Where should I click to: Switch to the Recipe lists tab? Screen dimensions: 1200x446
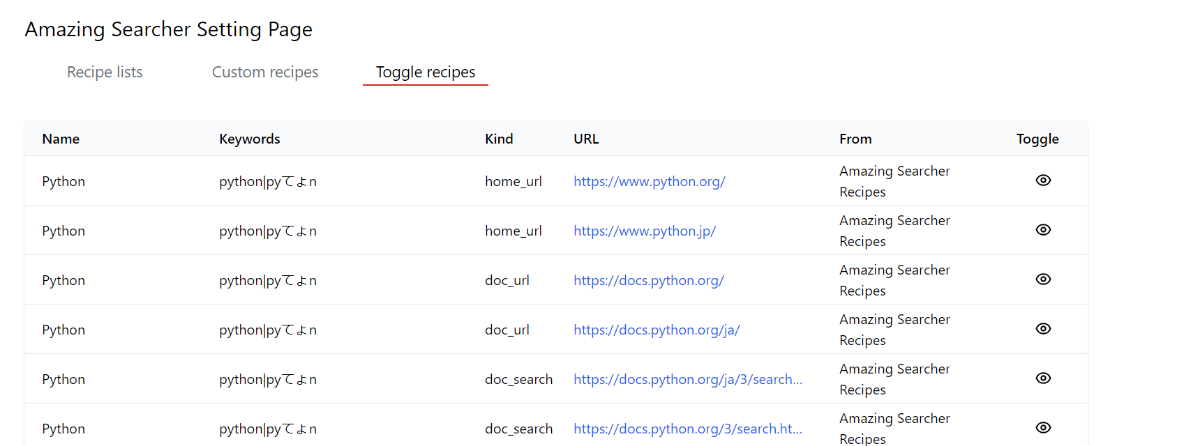[x=105, y=72]
